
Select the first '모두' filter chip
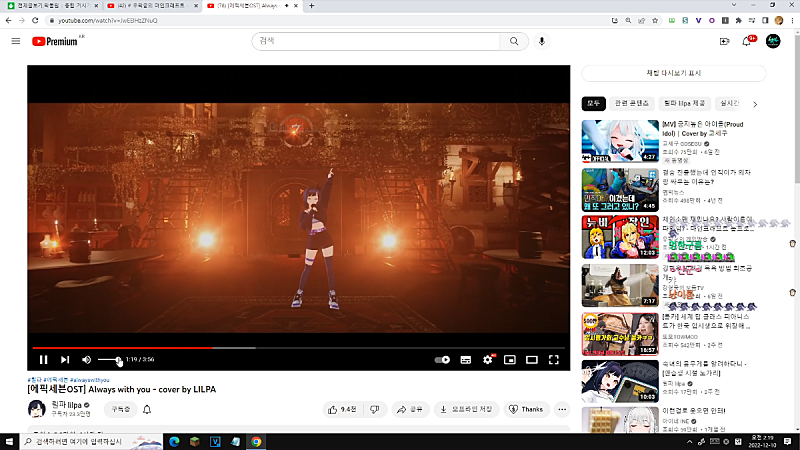tap(593, 104)
